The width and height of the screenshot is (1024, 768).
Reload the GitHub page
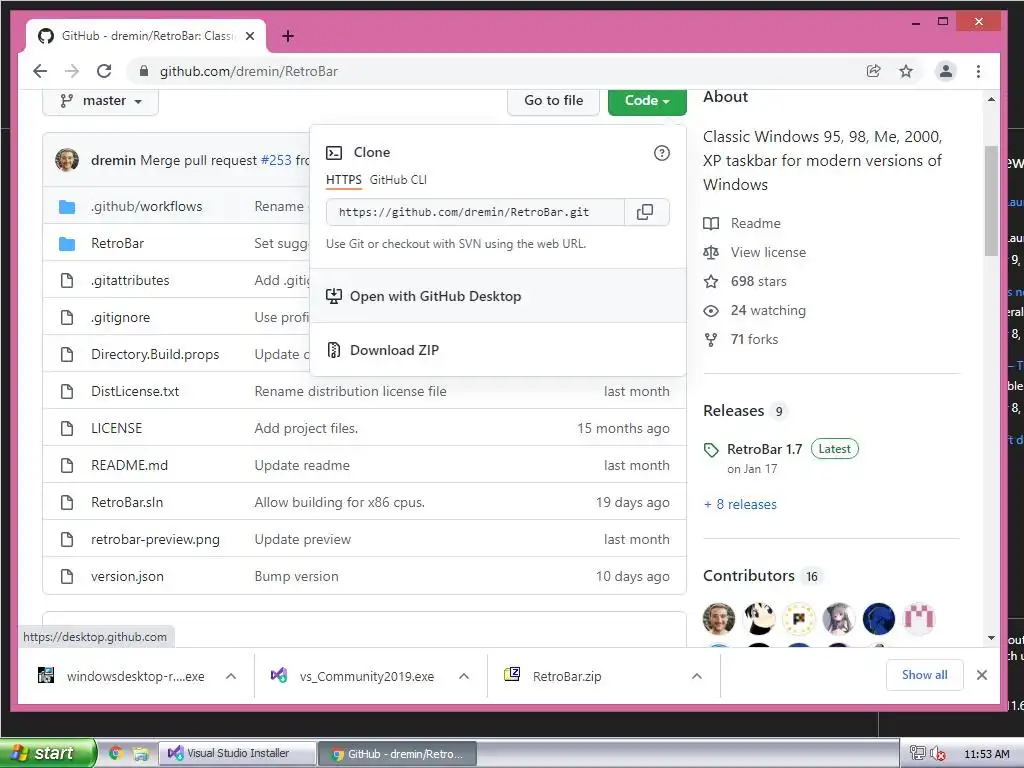(x=104, y=71)
